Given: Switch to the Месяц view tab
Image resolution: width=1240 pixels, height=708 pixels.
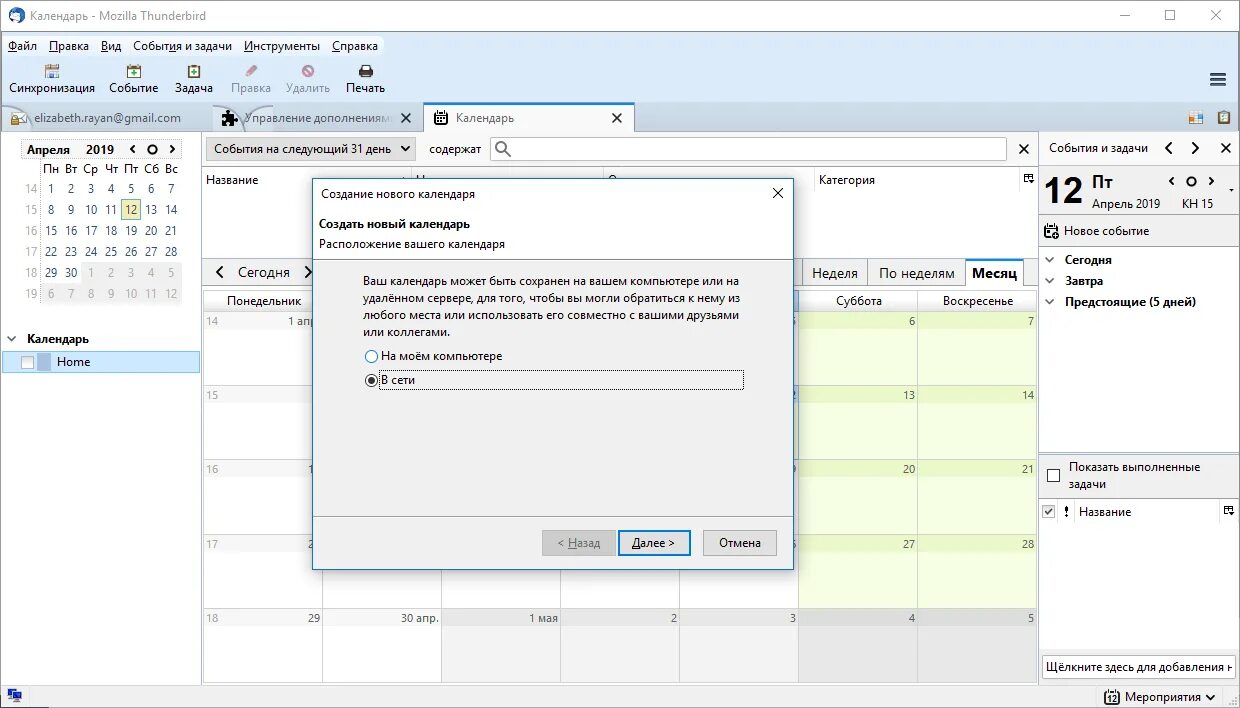Looking at the screenshot, I should tap(994, 273).
